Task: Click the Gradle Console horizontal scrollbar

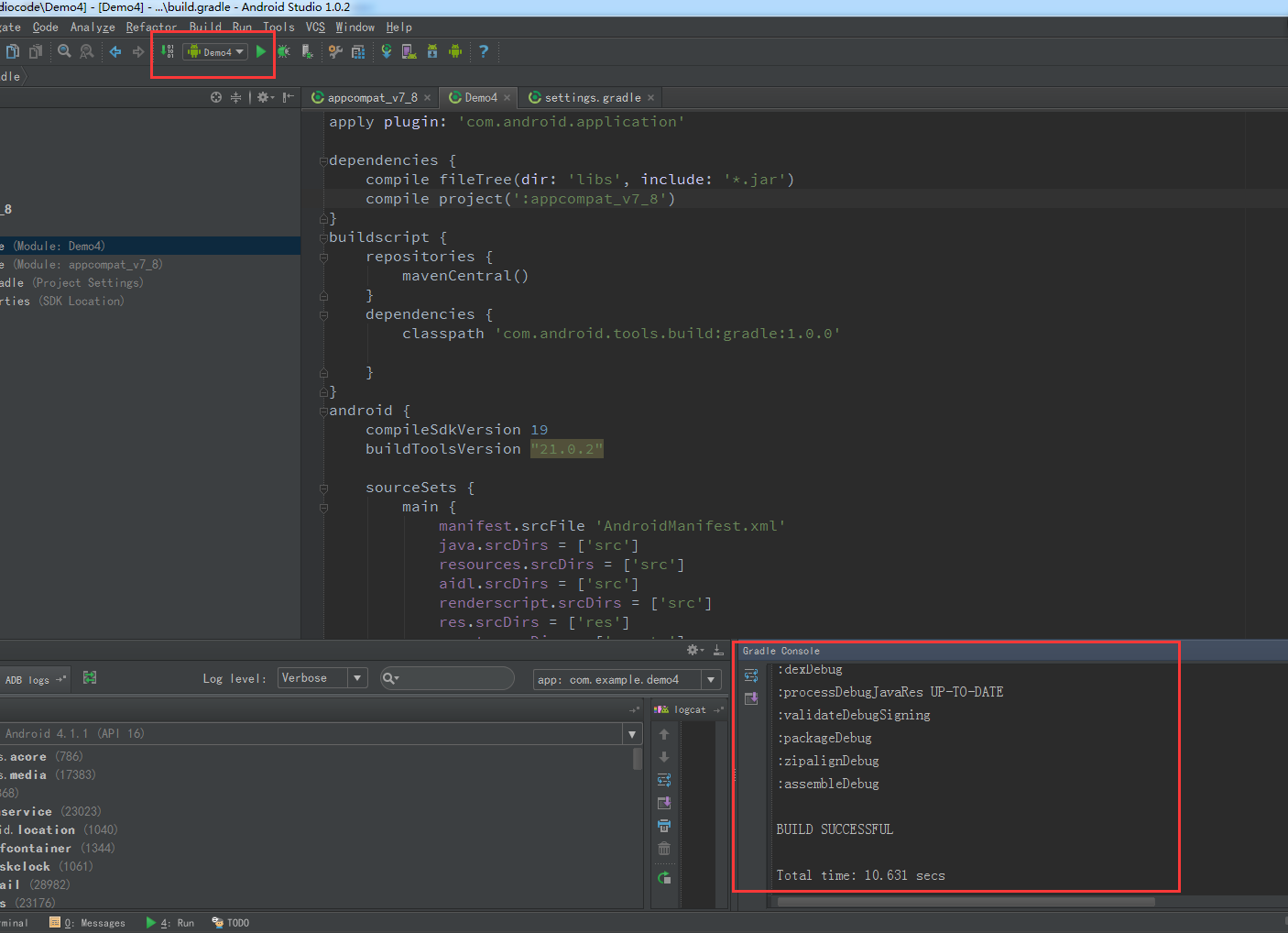Action: tap(966, 901)
